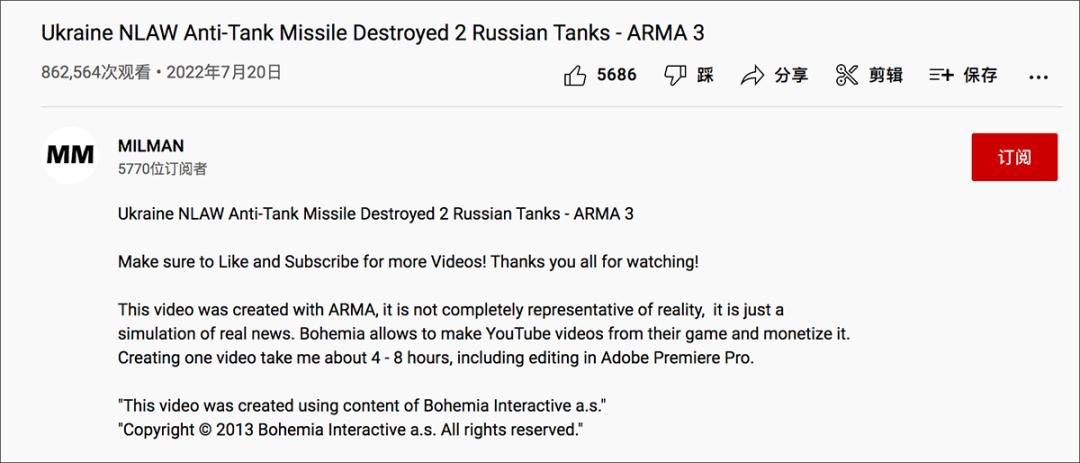This screenshot has width=1080, height=463.
Task: Click the video title heading at top
Action: [372, 32]
